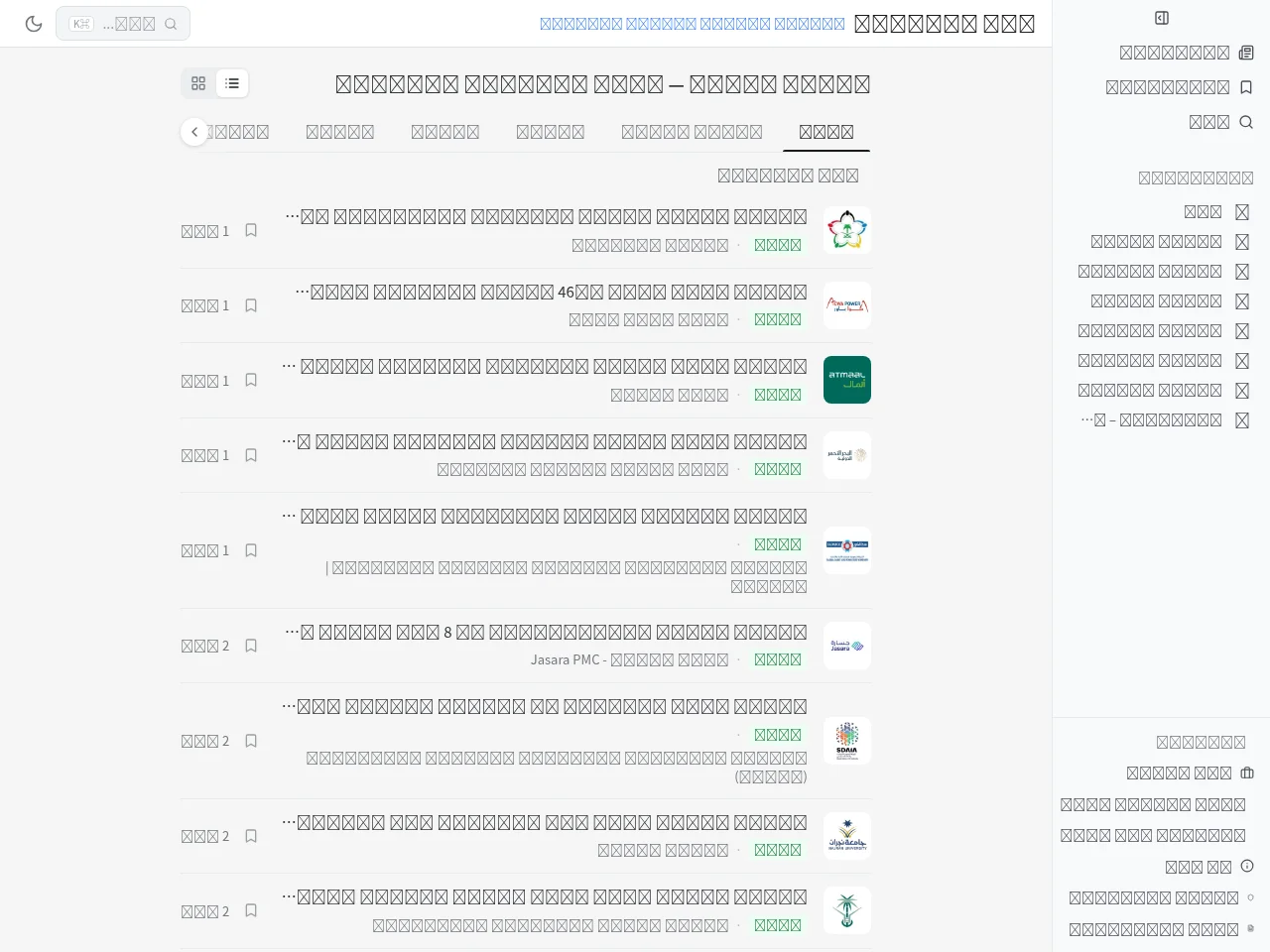Bookmark the SDAIA job listing
1270x952 pixels.
pyautogui.click(x=251, y=741)
